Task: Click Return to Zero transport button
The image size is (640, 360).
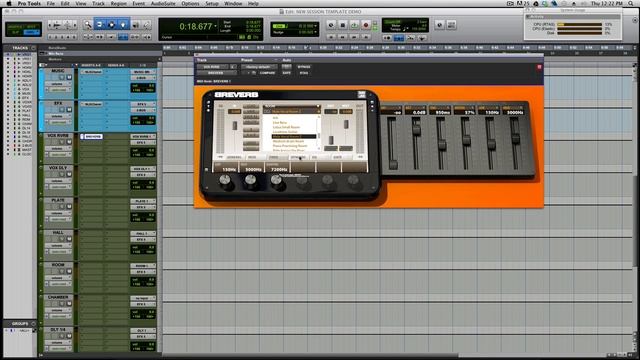Action: pos(331,37)
